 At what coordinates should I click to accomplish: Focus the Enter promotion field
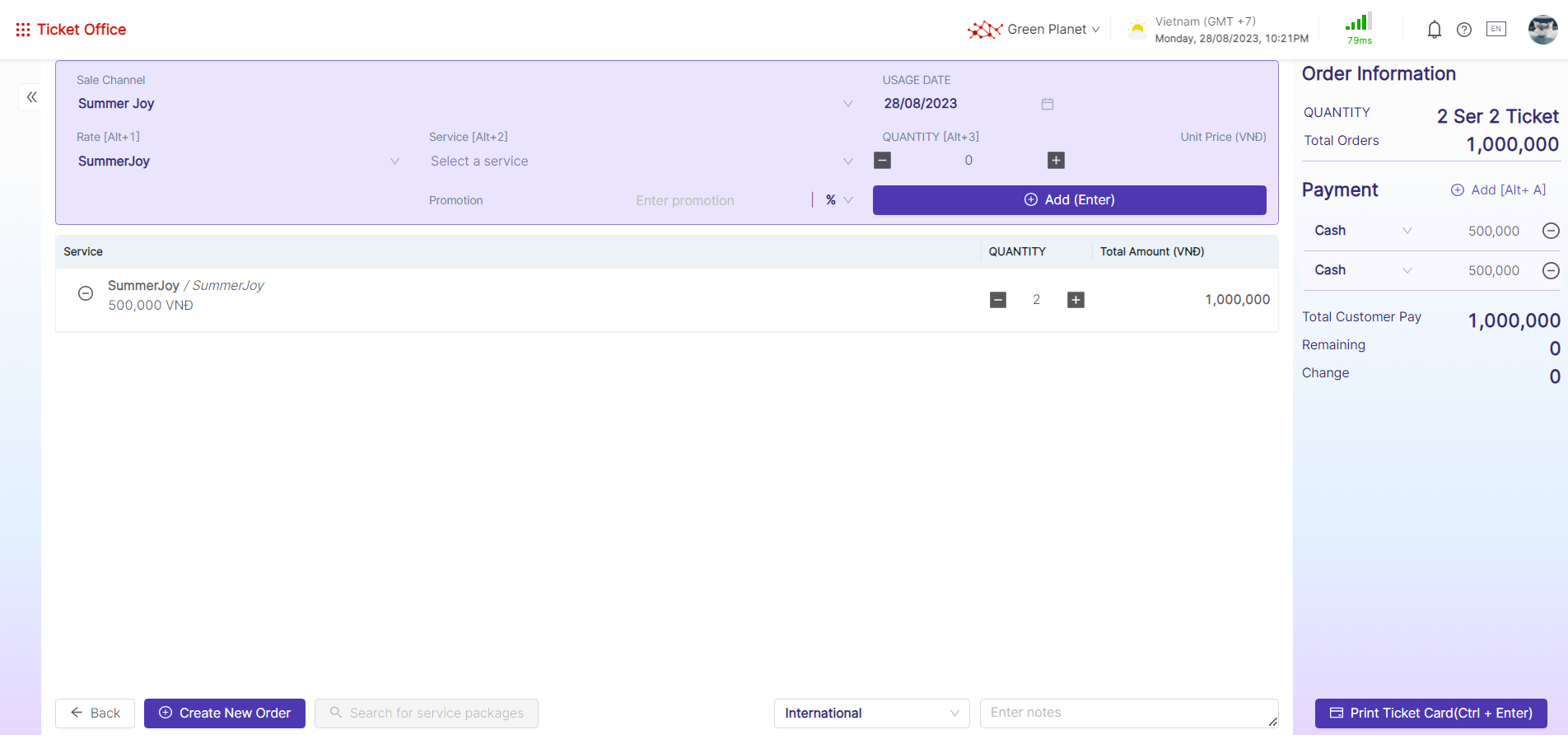[685, 200]
